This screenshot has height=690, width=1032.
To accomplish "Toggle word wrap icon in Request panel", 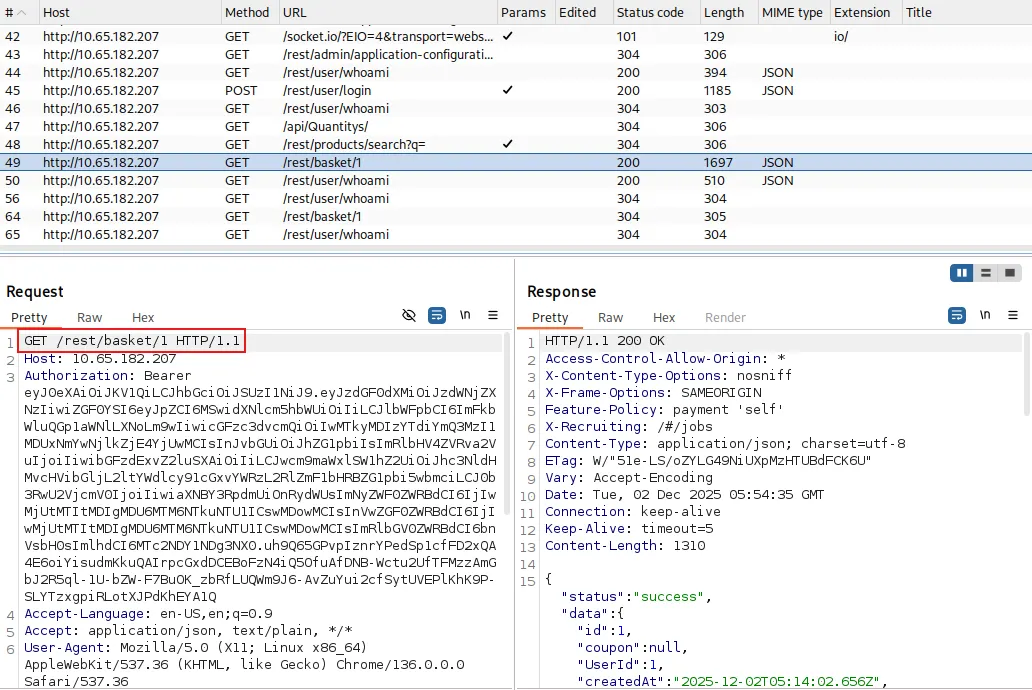I will (436, 315).
